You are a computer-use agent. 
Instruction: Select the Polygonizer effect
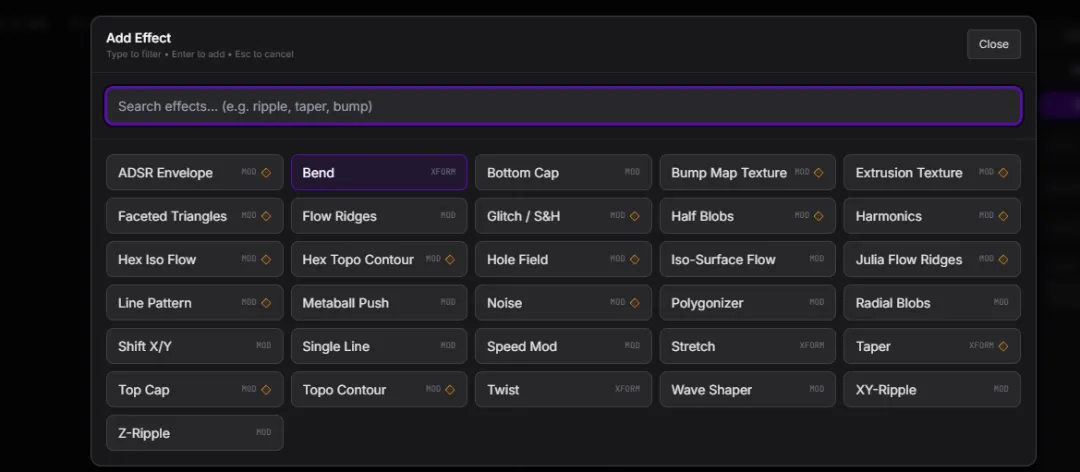(747, 303)
